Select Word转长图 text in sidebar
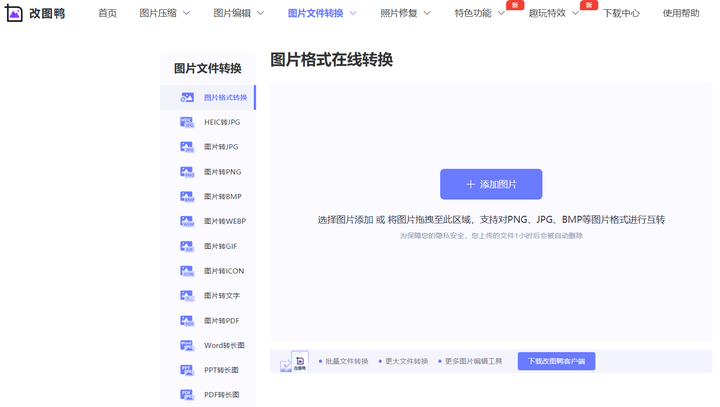Viewport: 720px width, 407px height. (224, 345)
